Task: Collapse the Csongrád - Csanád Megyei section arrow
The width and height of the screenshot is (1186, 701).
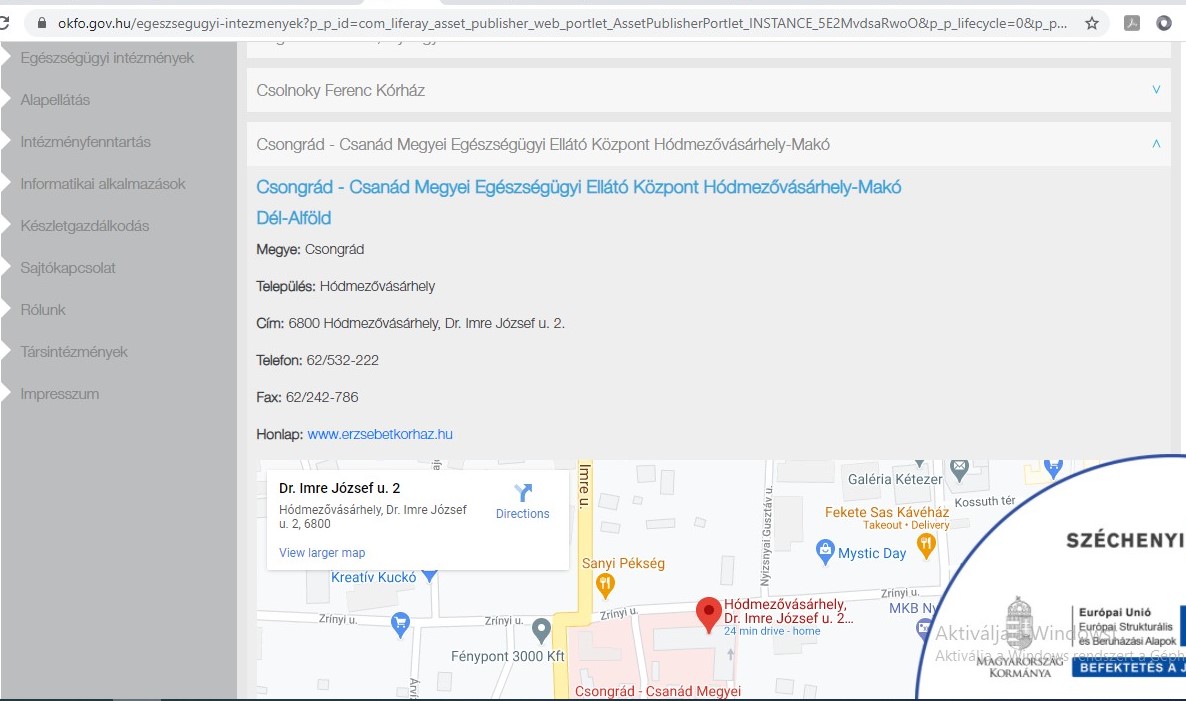Action: (1156, 144)
